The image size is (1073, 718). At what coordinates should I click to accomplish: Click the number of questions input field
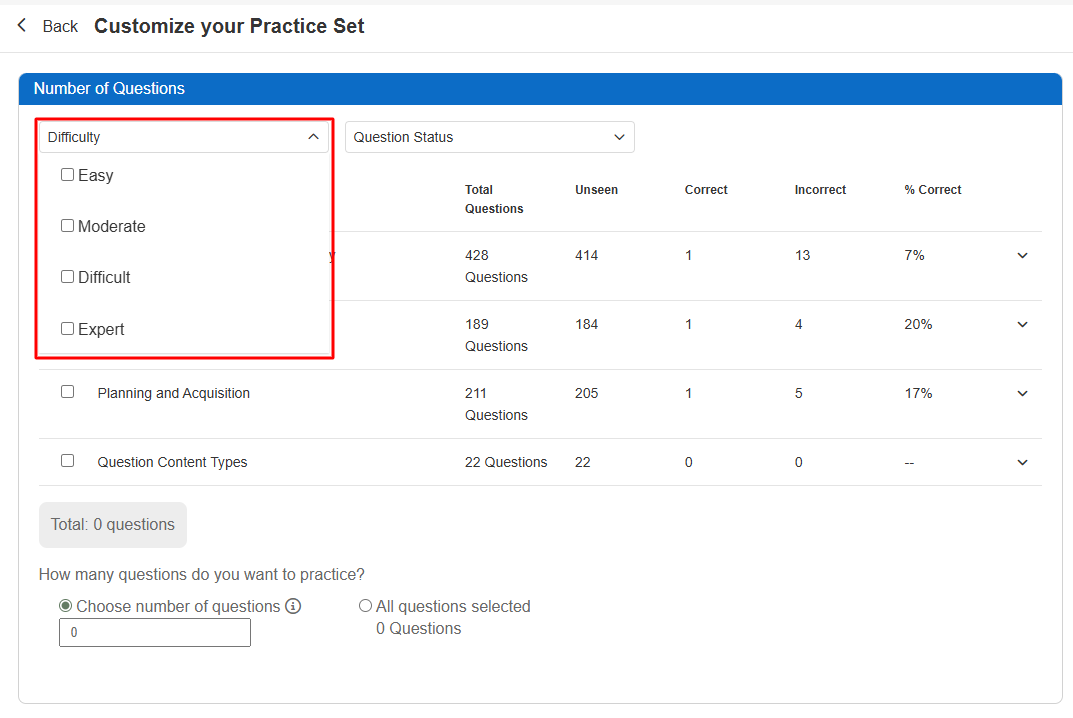click(155, 633)
